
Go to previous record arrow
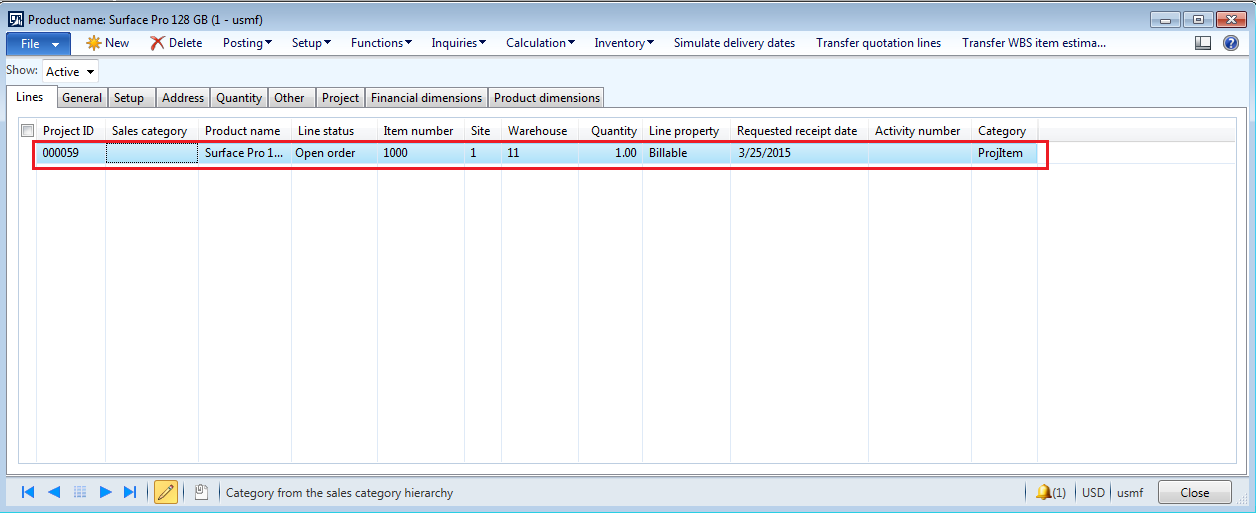pos(54,492)
